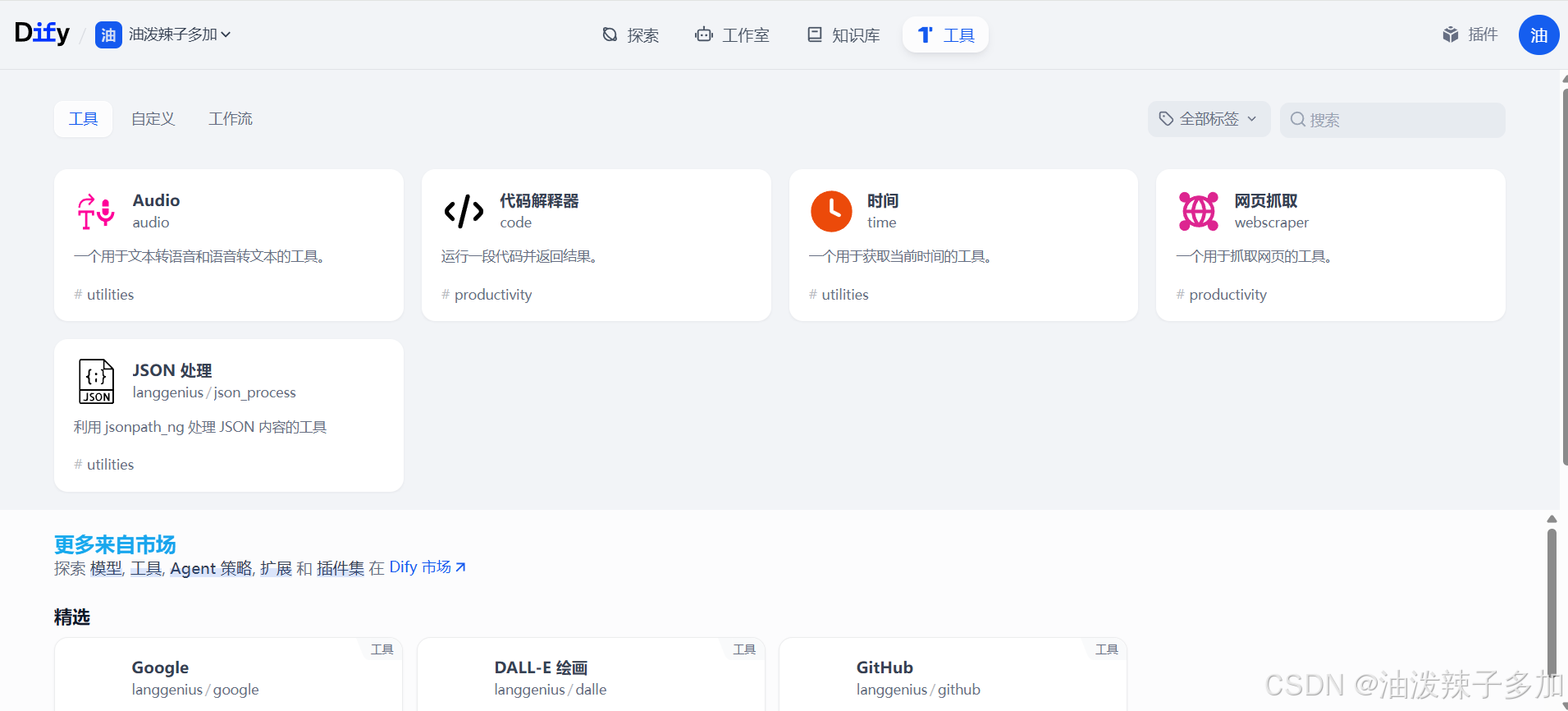Click the tag icon in 全部标签 filter

point(1166,119)
